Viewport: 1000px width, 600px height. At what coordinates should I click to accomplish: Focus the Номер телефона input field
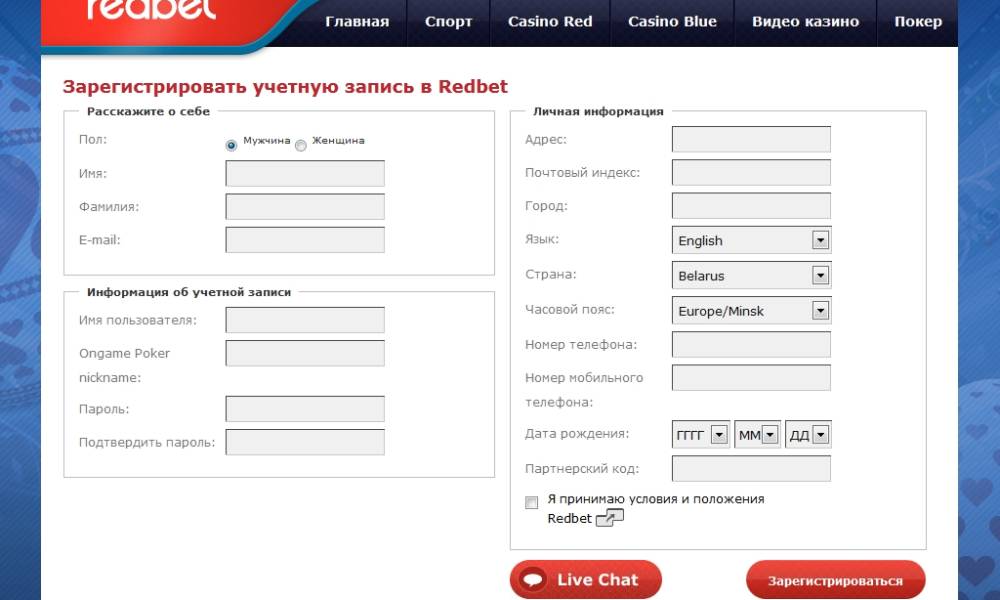pos(751,344)
